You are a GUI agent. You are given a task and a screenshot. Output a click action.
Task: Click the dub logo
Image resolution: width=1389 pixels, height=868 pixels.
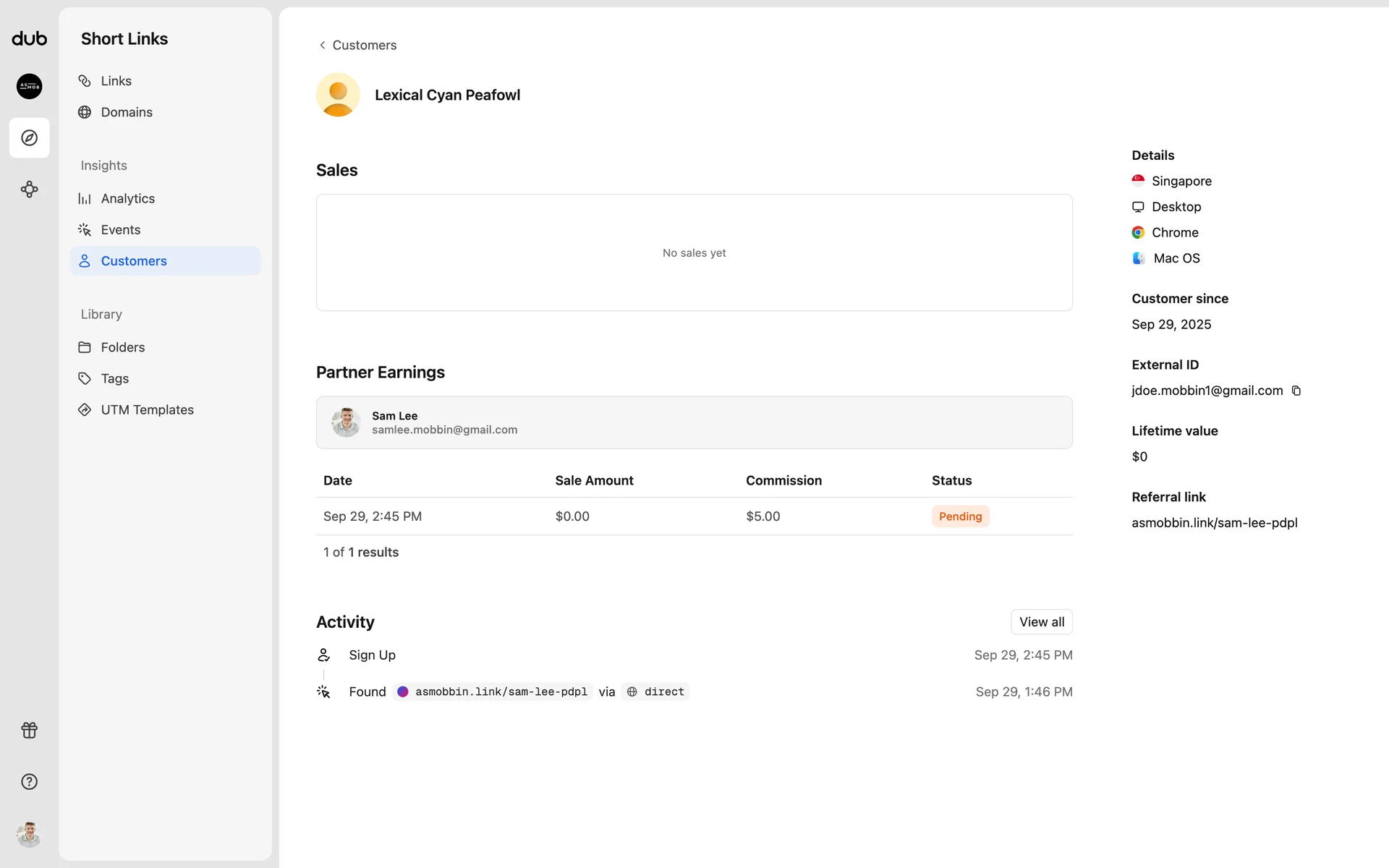pyautogui.click(x=29, y=39)
